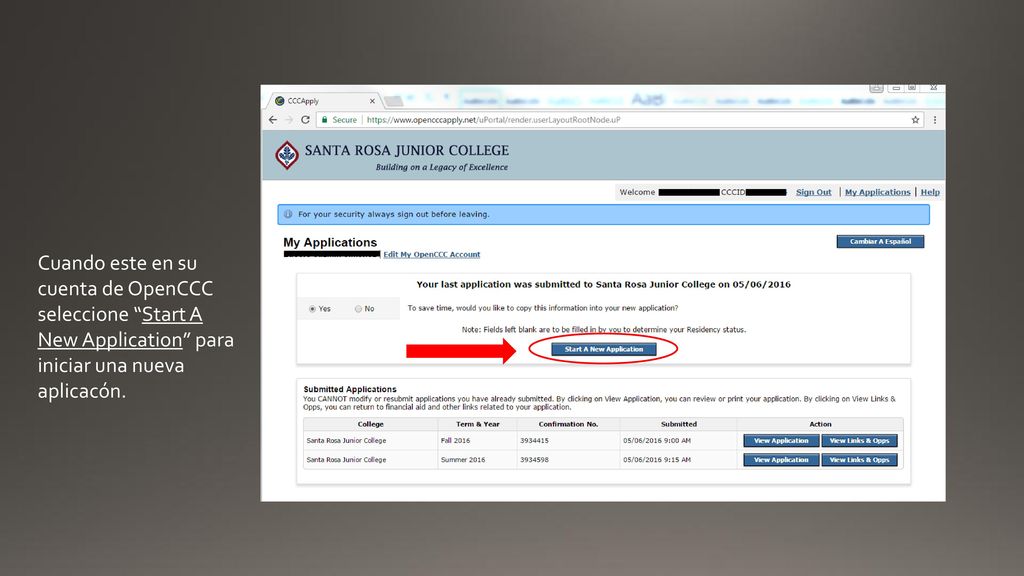Click confirmation number 3934415
1024x576 pixels.
tap(534, 441)
